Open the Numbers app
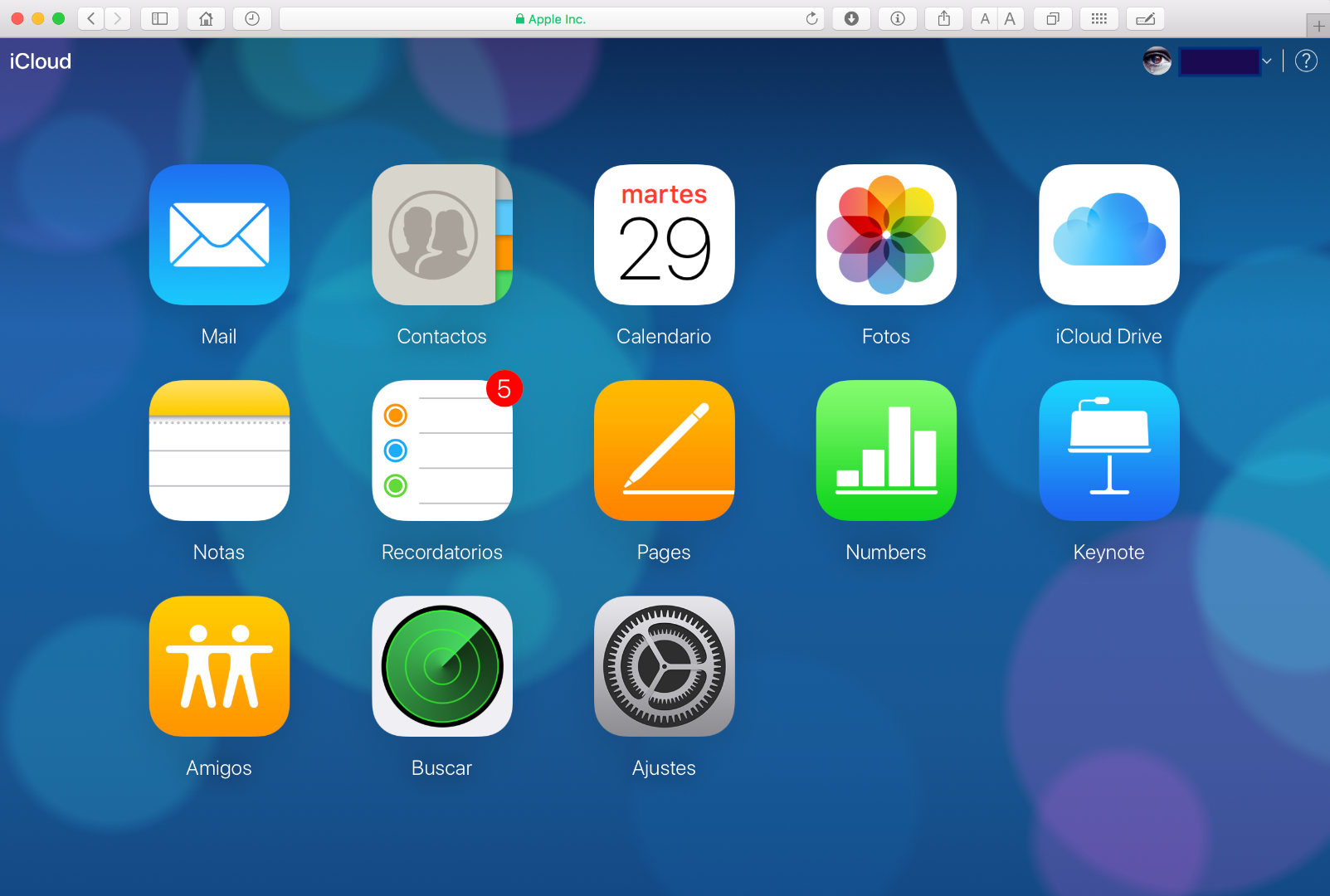Image resolution: width=1330 pixels, height=896 pixels. [886, 450]
